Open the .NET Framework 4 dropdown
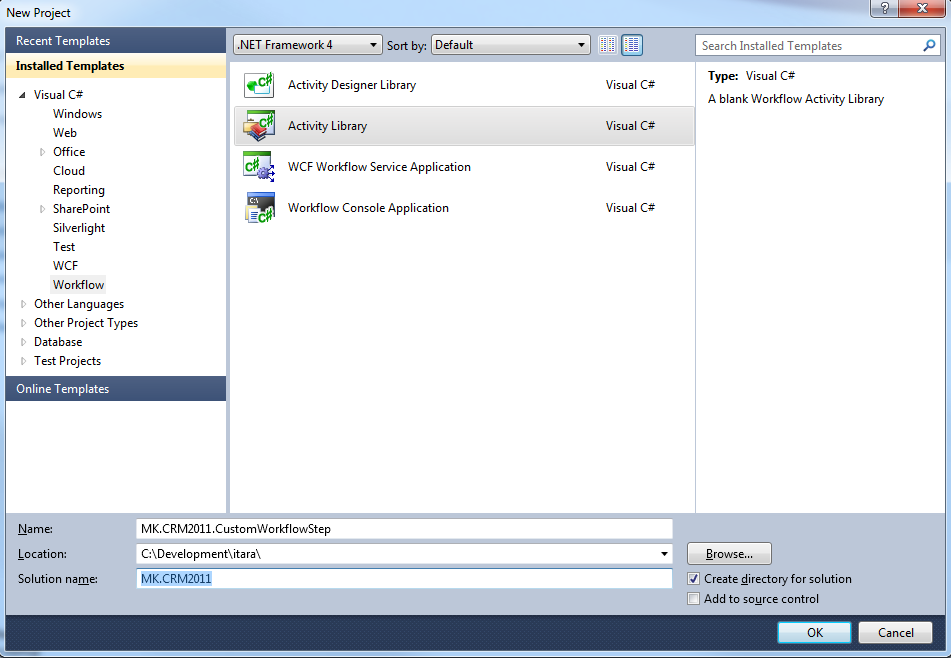Screen dimensions: 951x658 point(307,45)
